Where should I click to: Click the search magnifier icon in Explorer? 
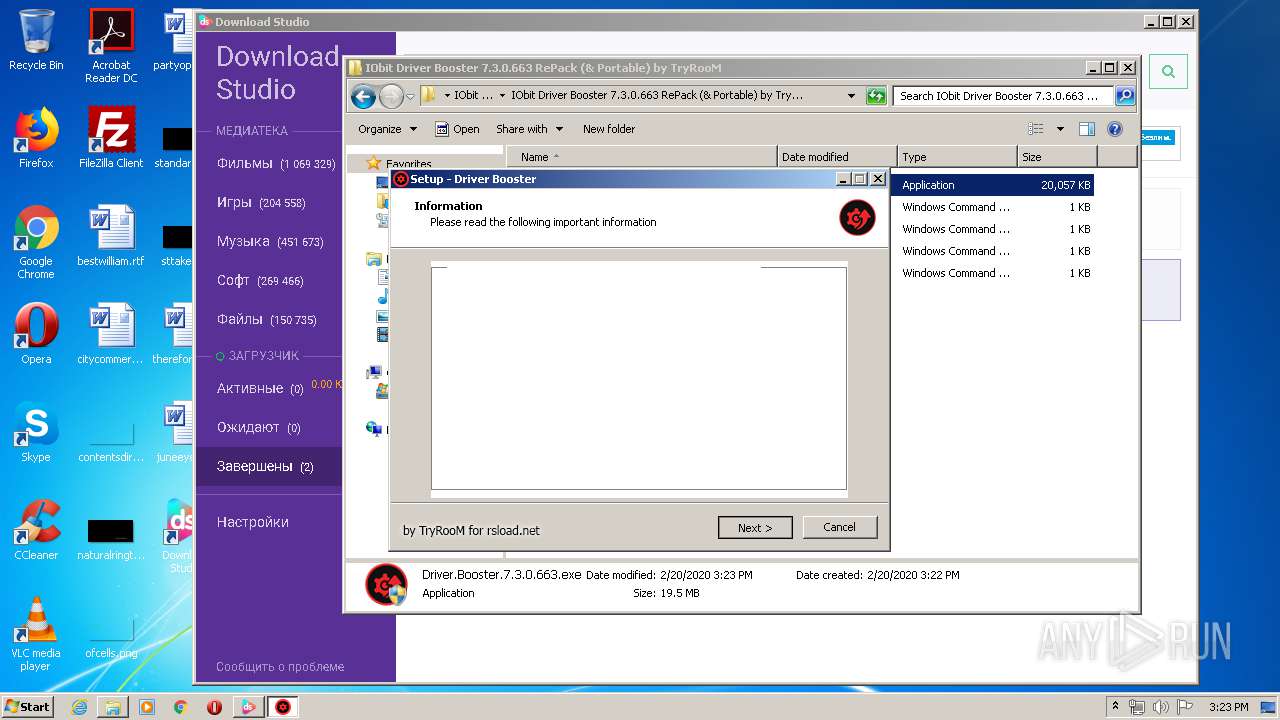click(x=1125, y=96)
